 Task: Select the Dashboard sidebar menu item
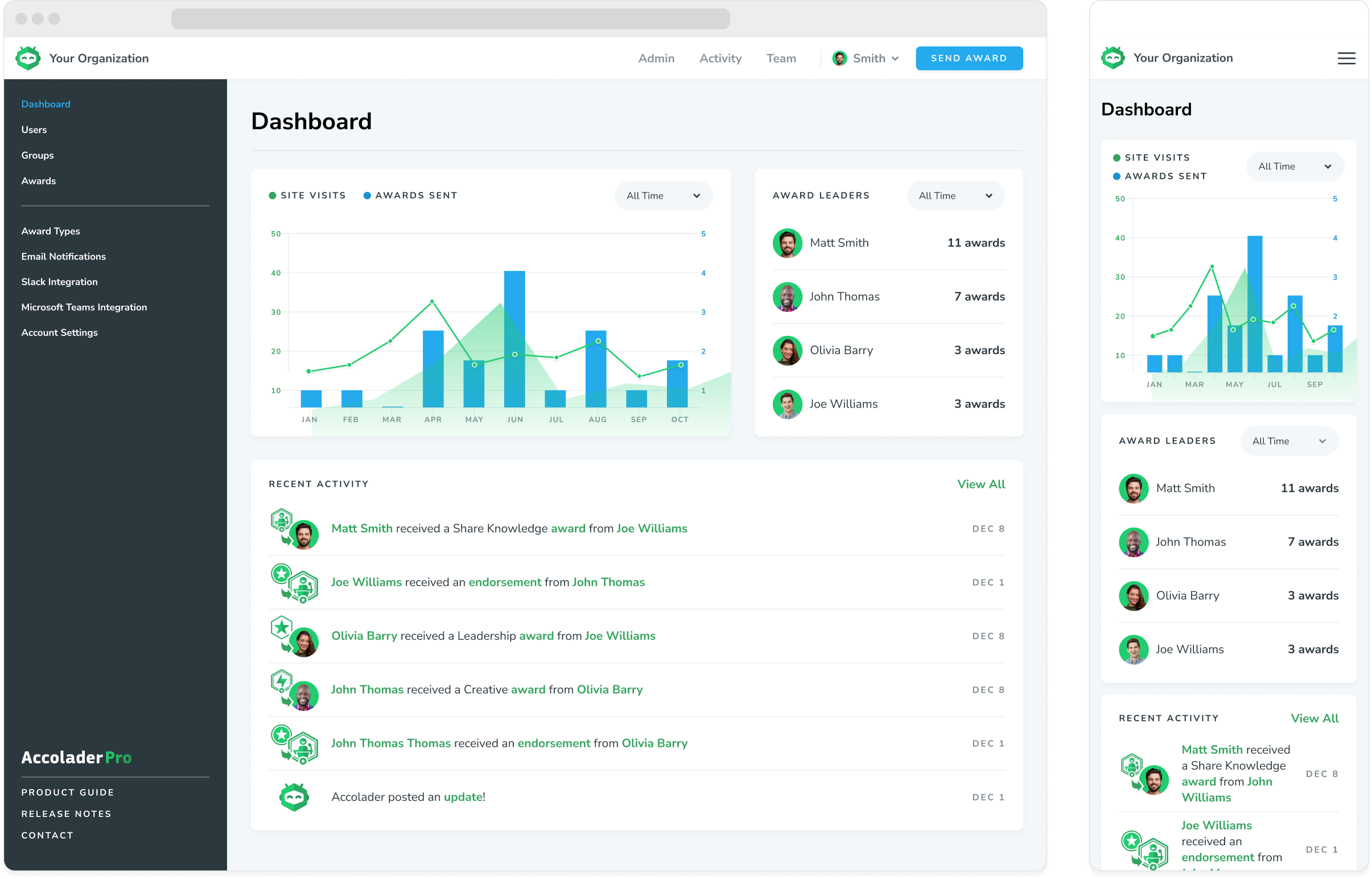(x=46, y=103)
